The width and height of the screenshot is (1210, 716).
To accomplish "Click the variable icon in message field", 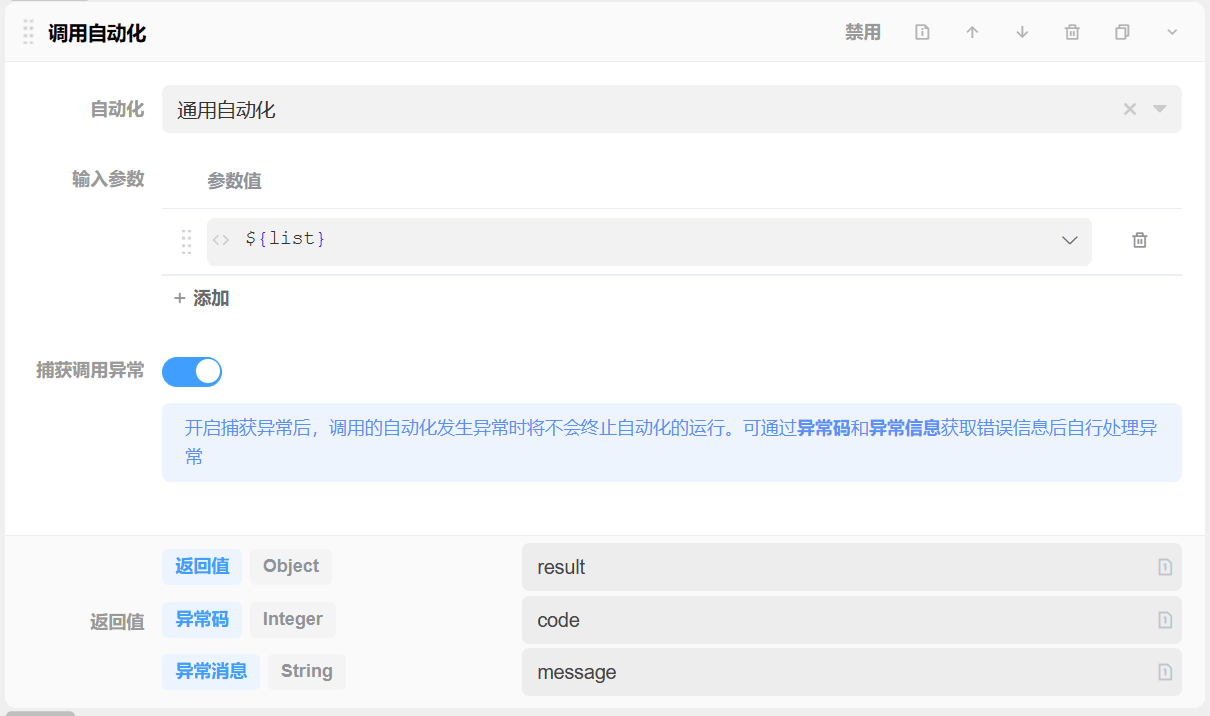I will pyautogui.click(x=1165, y=672).
